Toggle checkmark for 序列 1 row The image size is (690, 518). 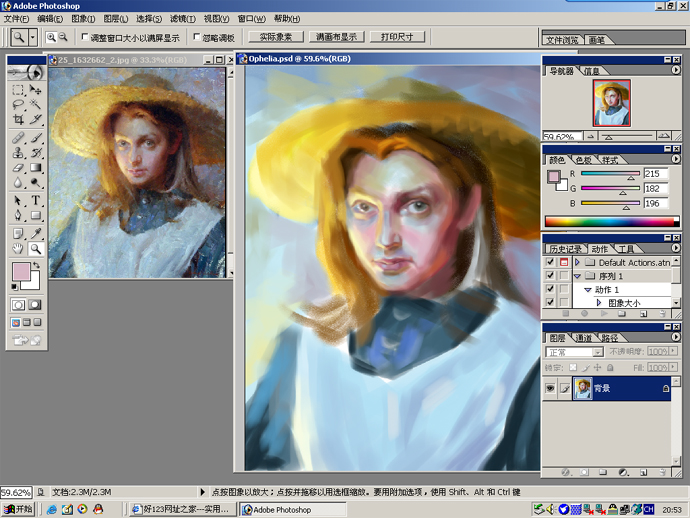pos(550,276)
